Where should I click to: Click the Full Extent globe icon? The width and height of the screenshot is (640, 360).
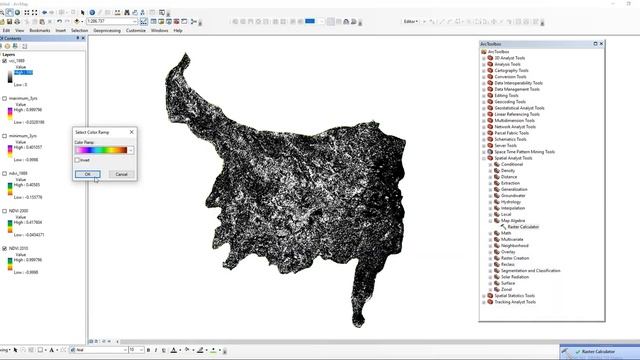tap(17, 13)
